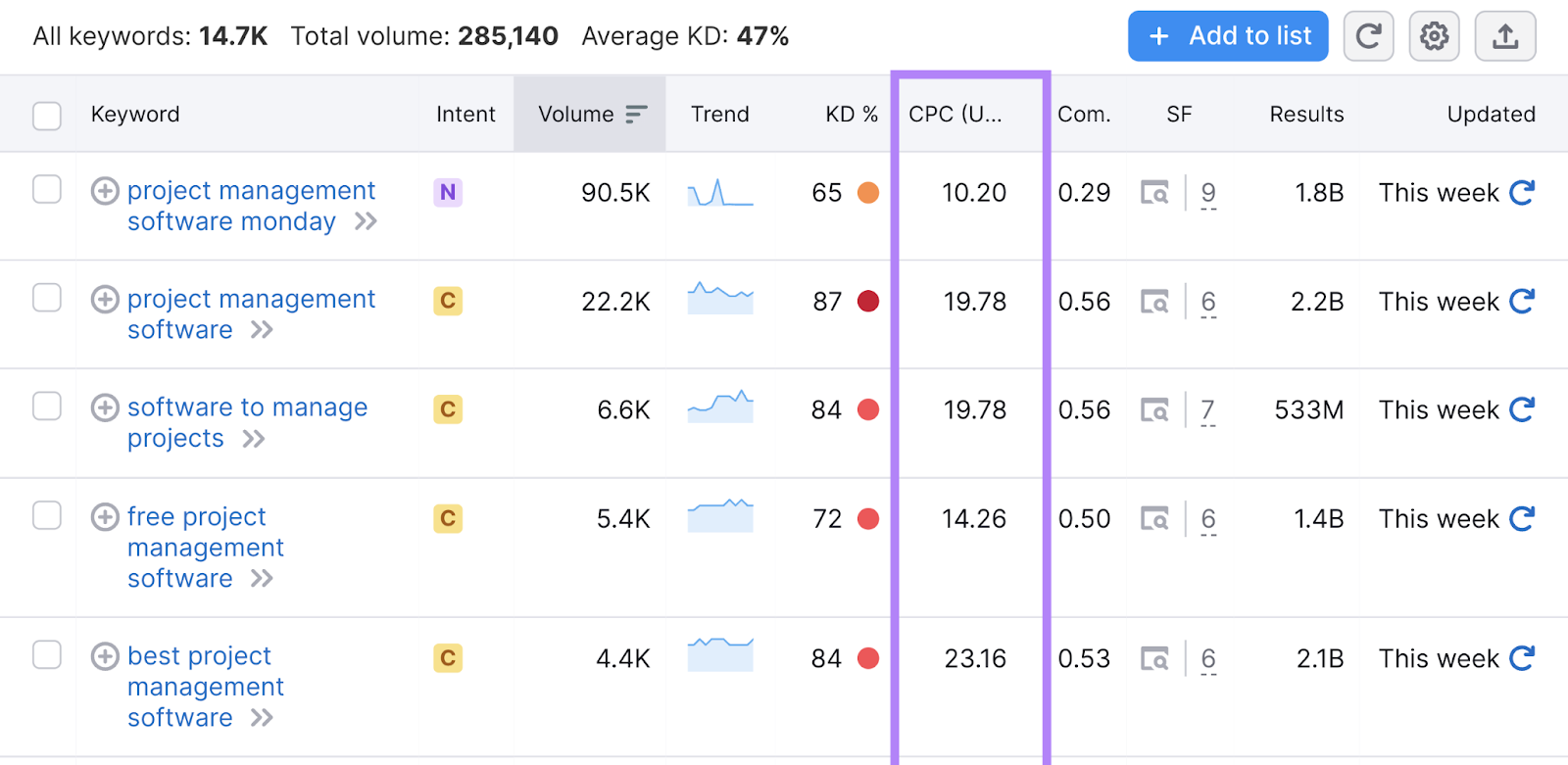
Task: Refresh the 6.6K volume row's metrics
Action: point(1522,409)
